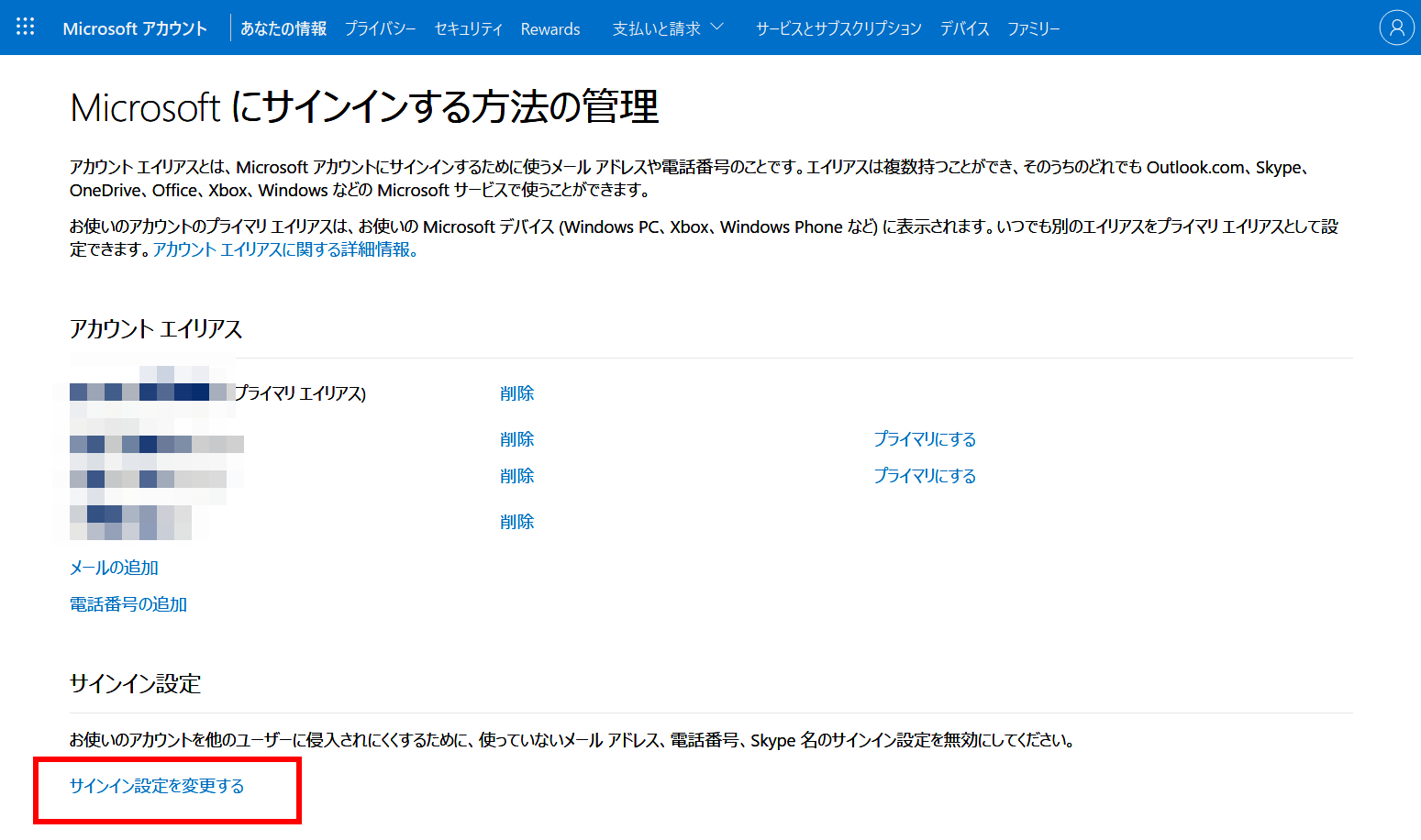Make the second alias primary
Viewport: 1421px width, 840px height.
(x=924, y=439)
